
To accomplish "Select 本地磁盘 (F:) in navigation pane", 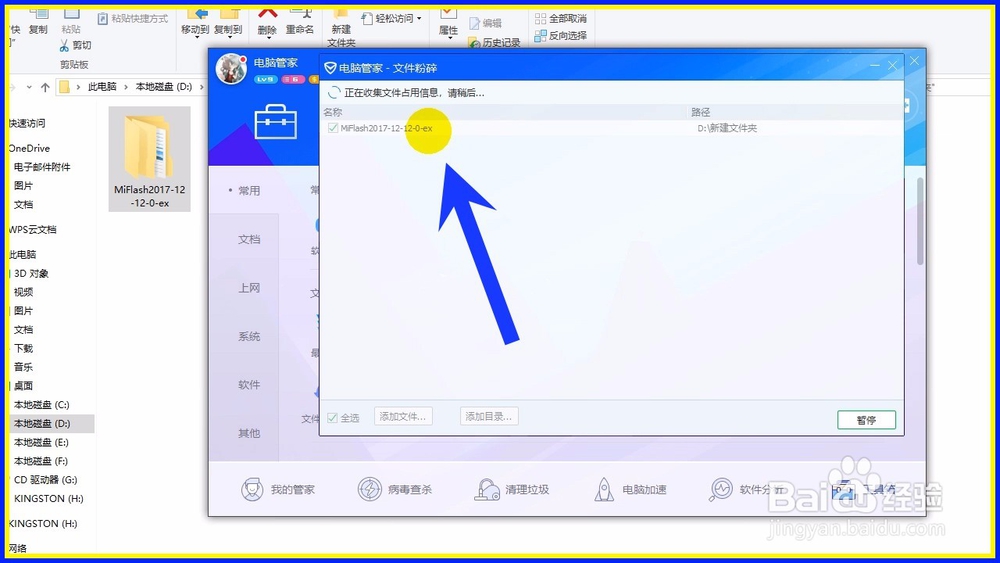I will 41,461.
